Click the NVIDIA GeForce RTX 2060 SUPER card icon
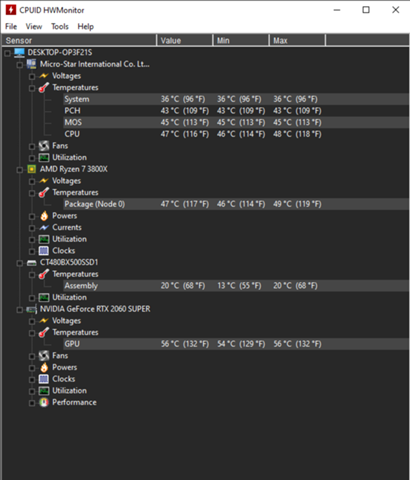Viewport: 410px width, 480px height. 31,309
